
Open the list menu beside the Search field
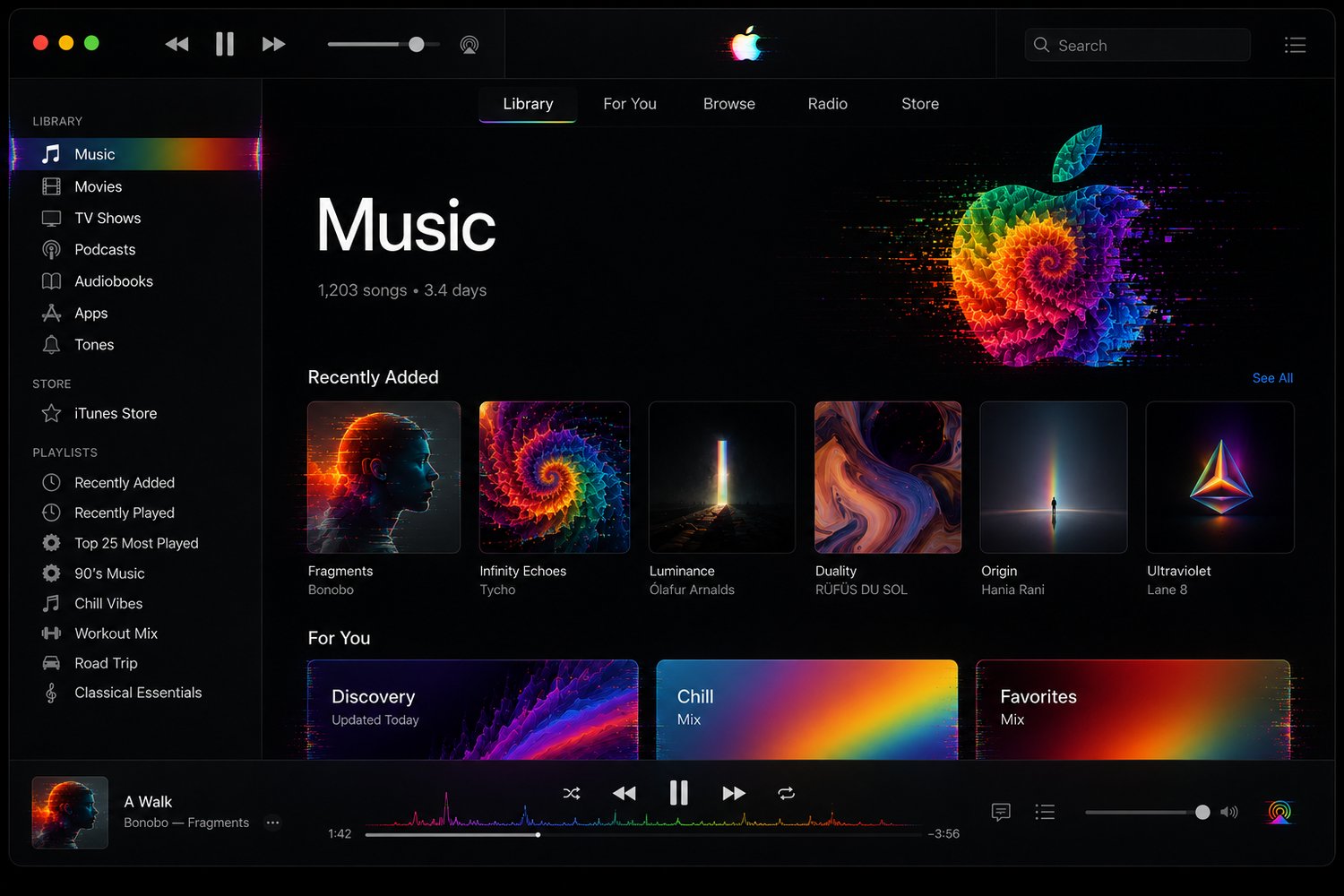click(1295, 45)
